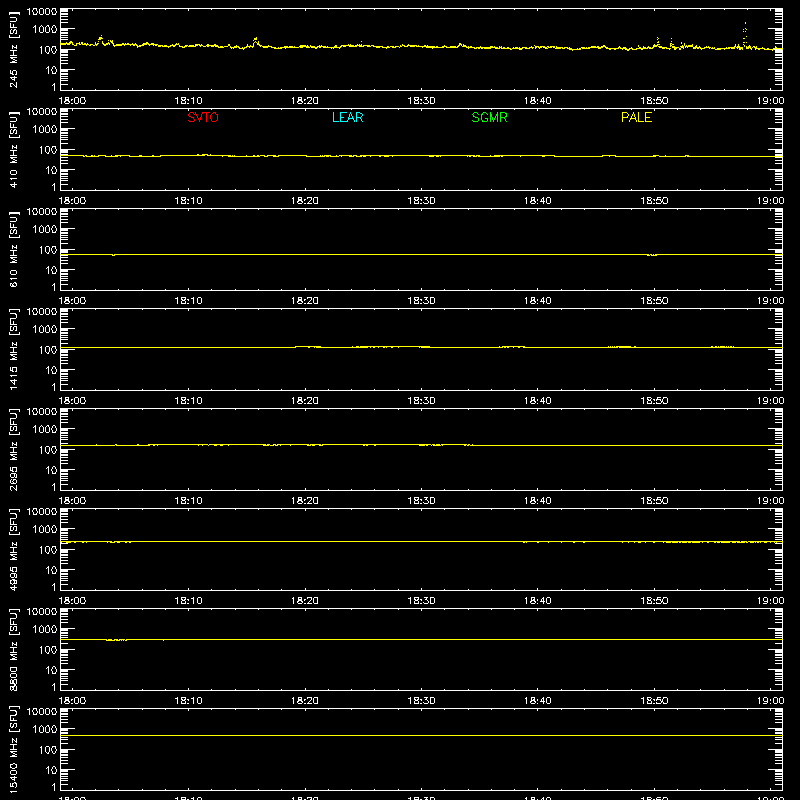
Task: Click the 15400 MHz flux trace line
Action: click(x=421, y=735)
